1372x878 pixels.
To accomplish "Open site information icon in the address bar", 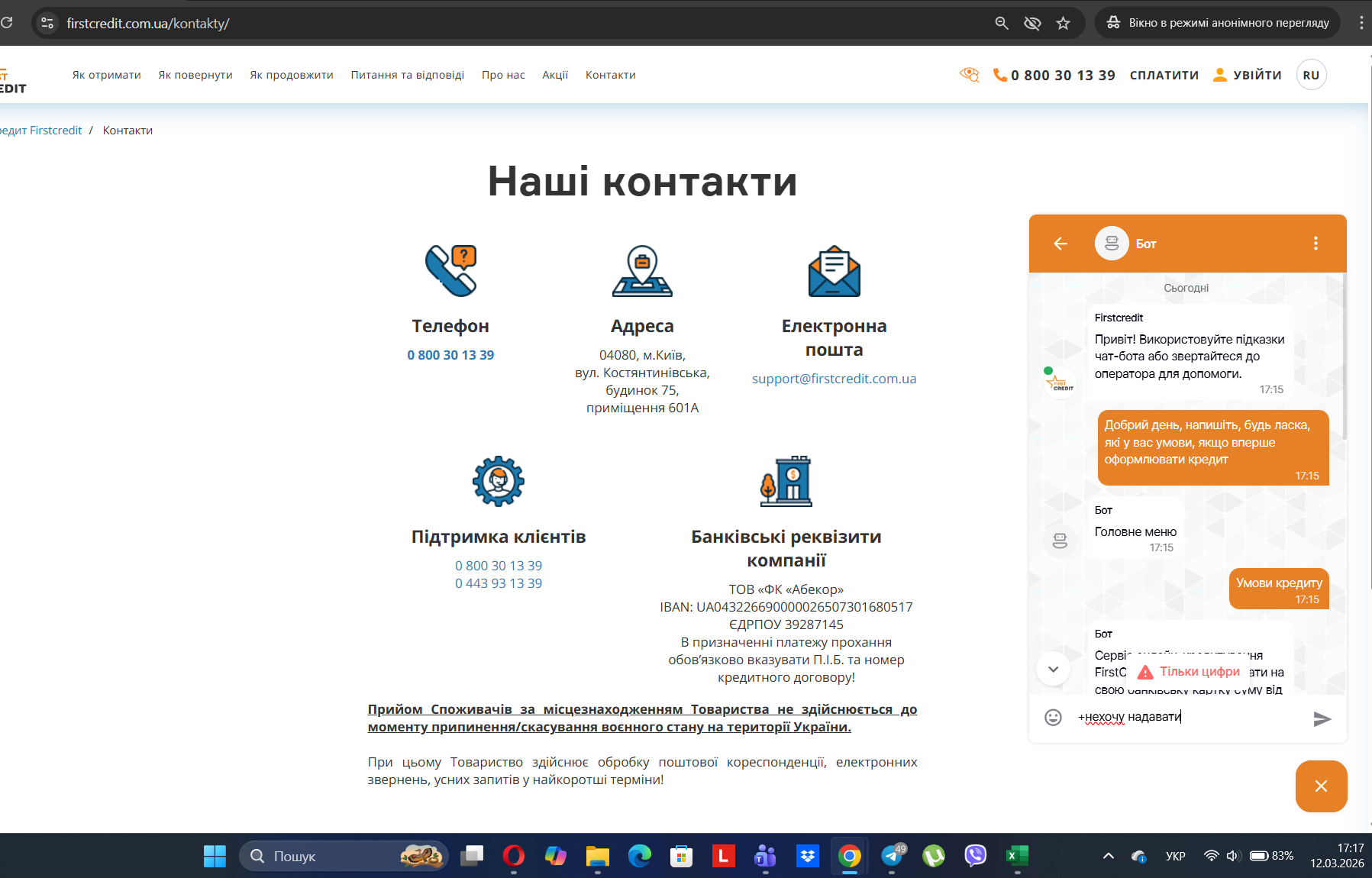I will click(x=47, y=23).
